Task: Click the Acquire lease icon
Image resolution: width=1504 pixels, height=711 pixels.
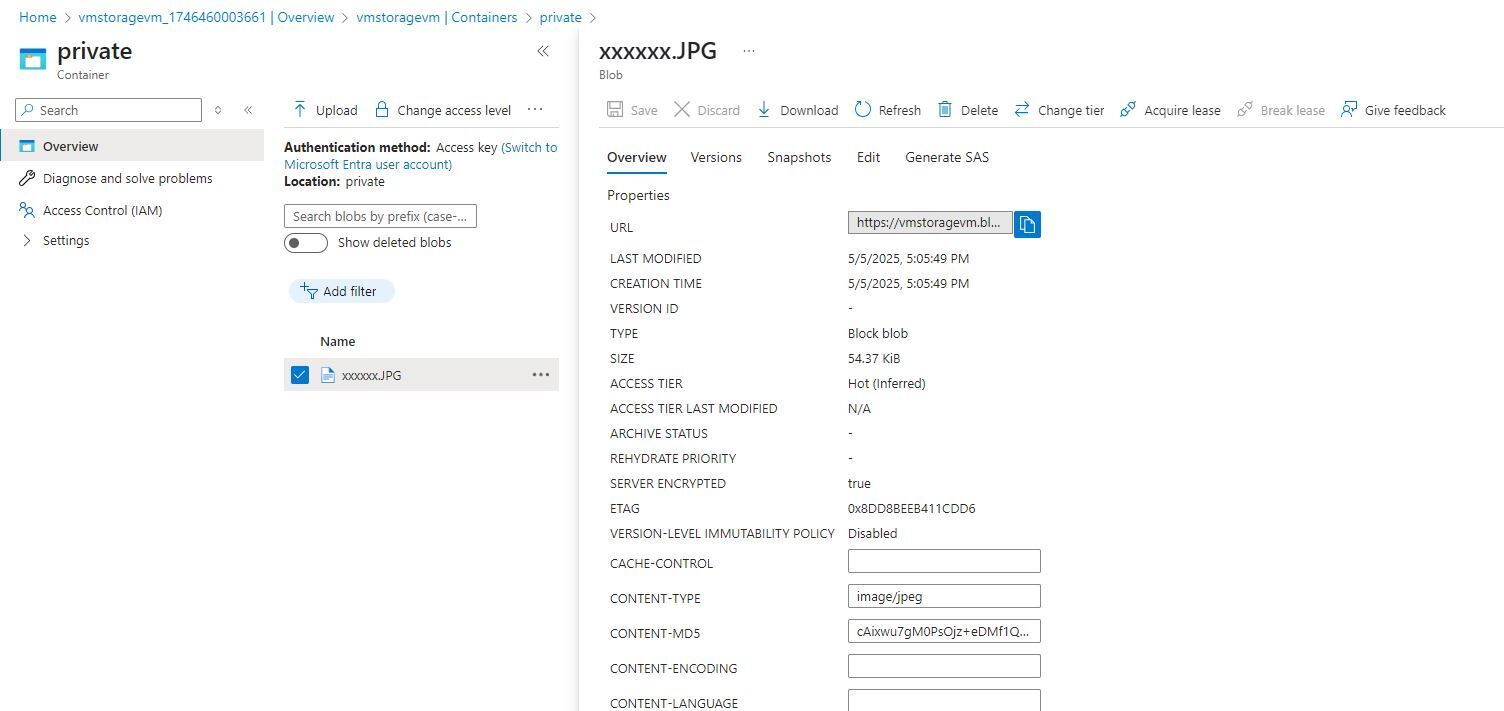Action: point(1128,110)
